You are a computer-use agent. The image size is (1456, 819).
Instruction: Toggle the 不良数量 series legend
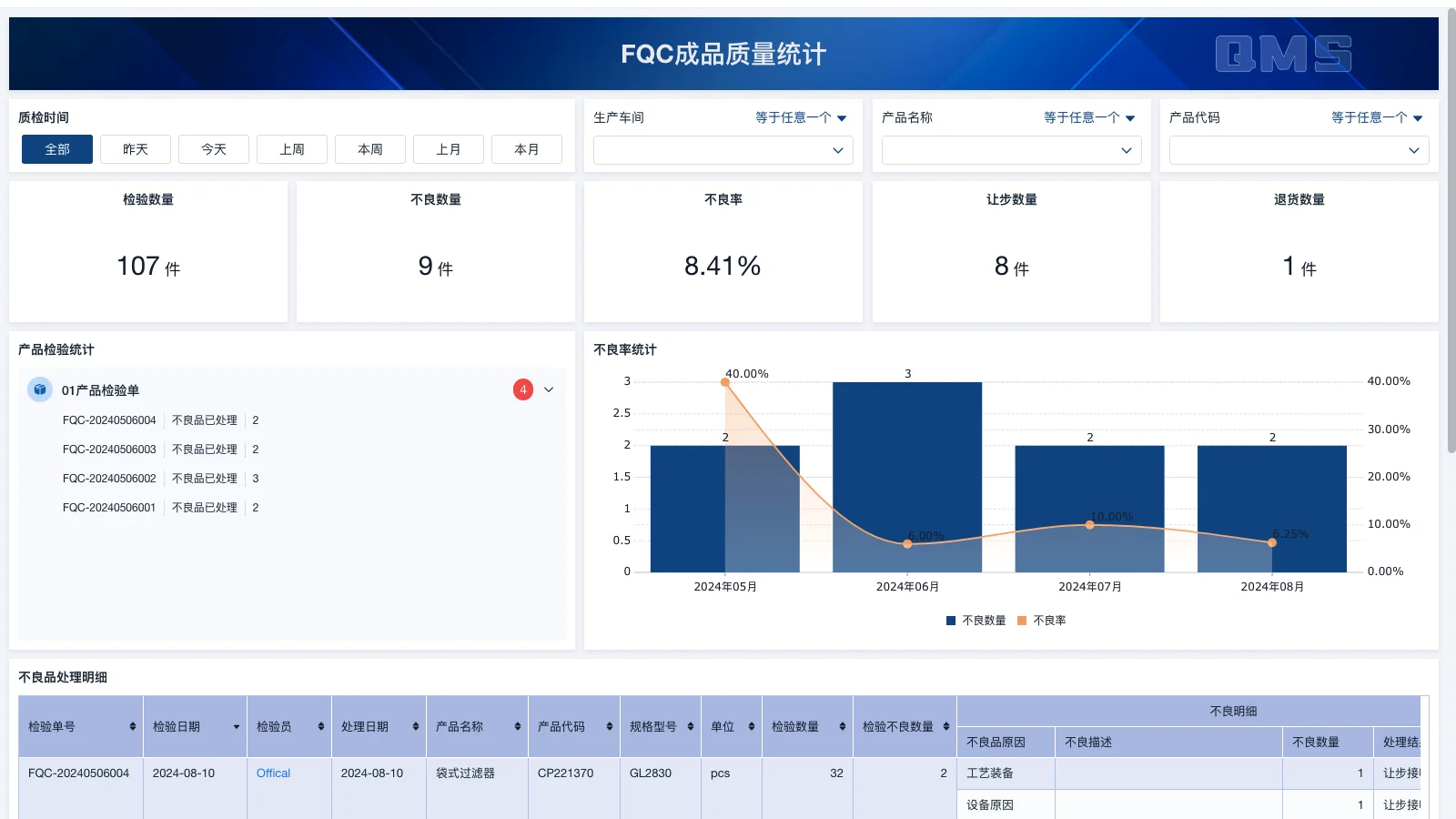976,620
